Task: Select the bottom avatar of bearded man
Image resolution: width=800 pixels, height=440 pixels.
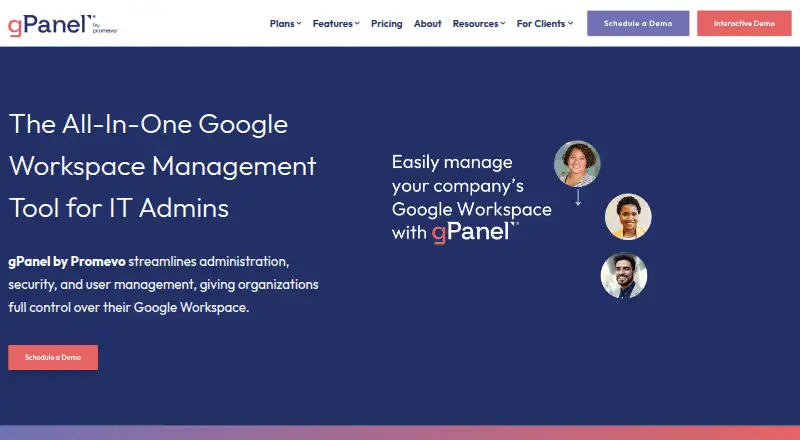Action: [x=623, y=276]
